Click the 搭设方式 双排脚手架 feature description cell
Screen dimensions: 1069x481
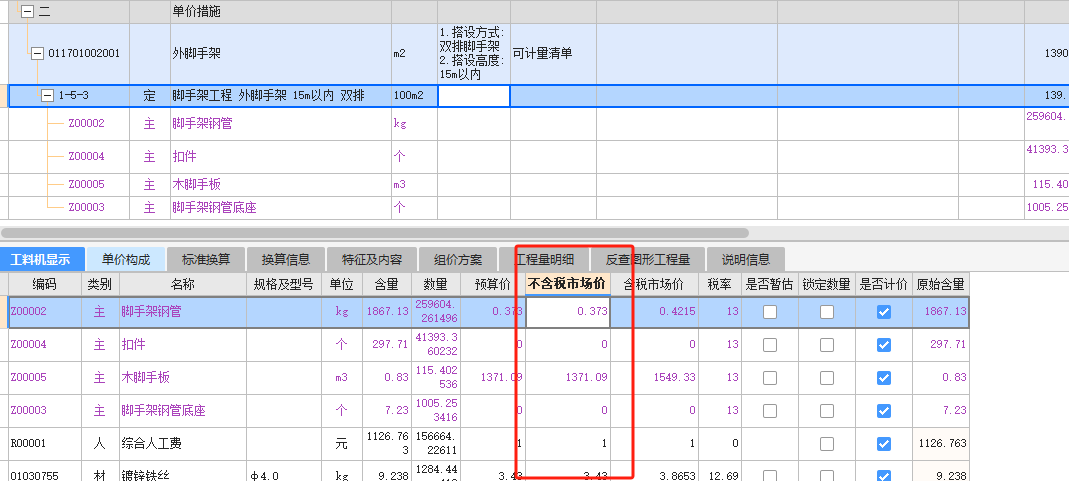(x=474, y=53)
